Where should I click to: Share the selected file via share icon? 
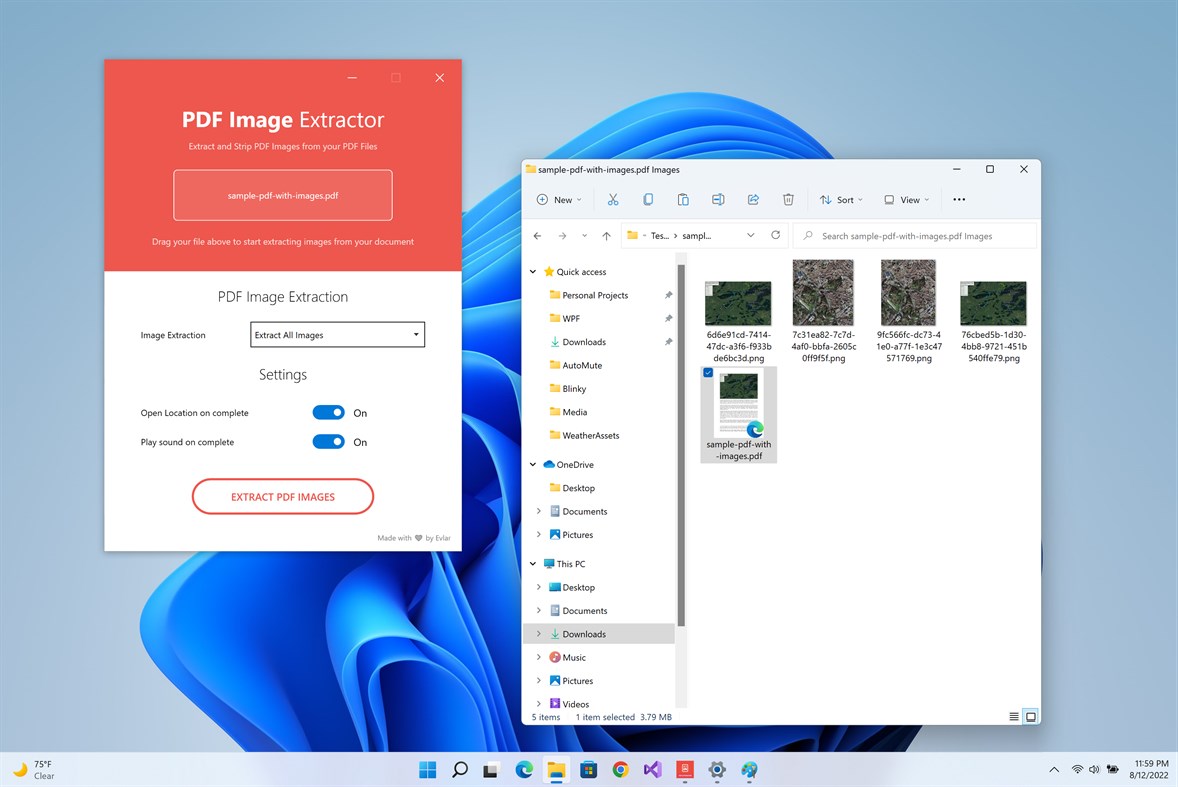click(x=753, y=199)
